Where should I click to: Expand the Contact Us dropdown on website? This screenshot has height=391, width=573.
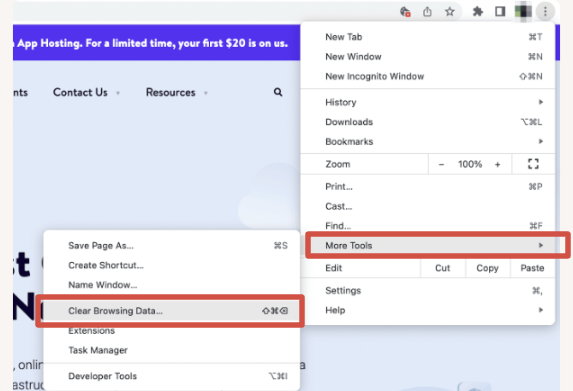(x=87, y=92)
